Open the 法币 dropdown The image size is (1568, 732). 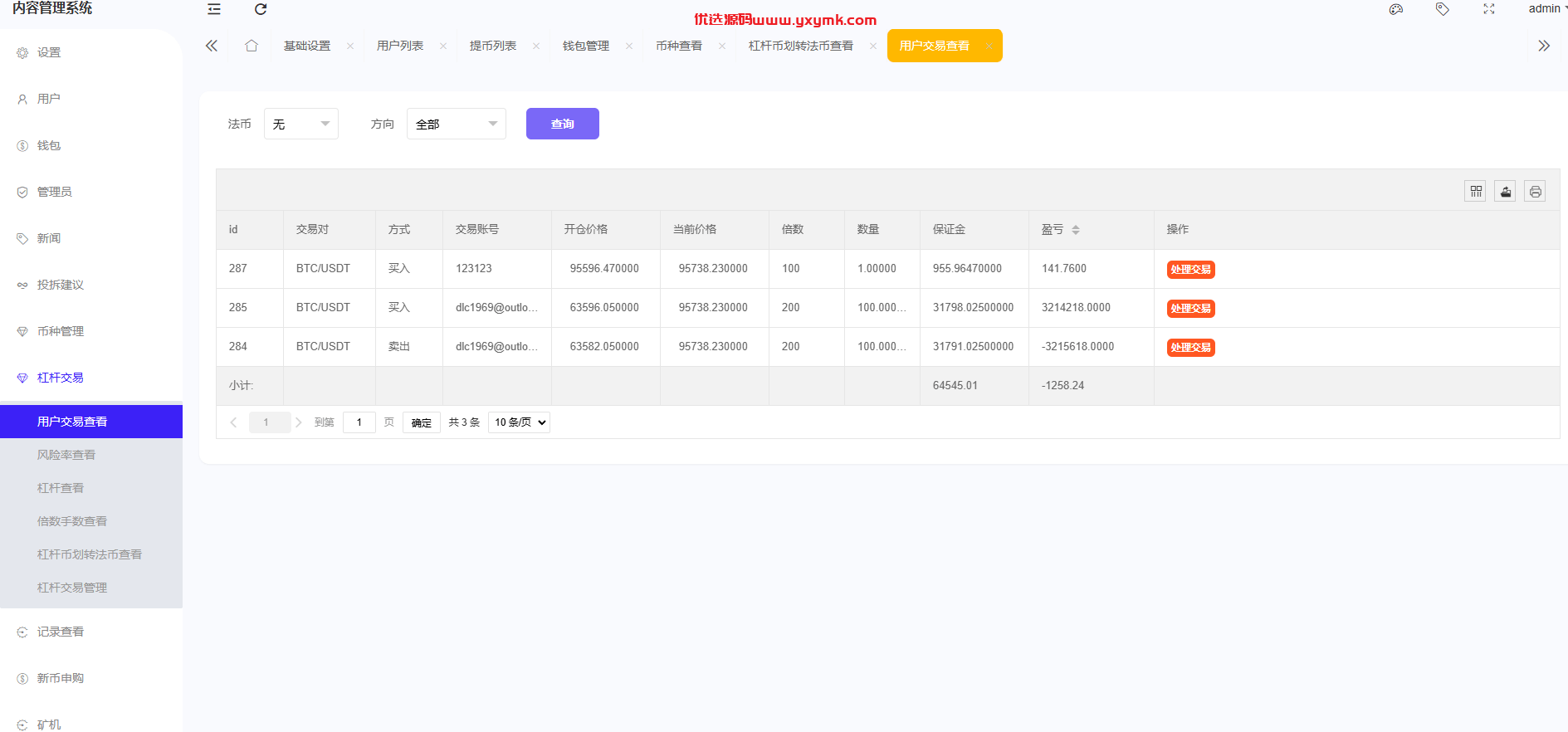click(x=301, y=124)
